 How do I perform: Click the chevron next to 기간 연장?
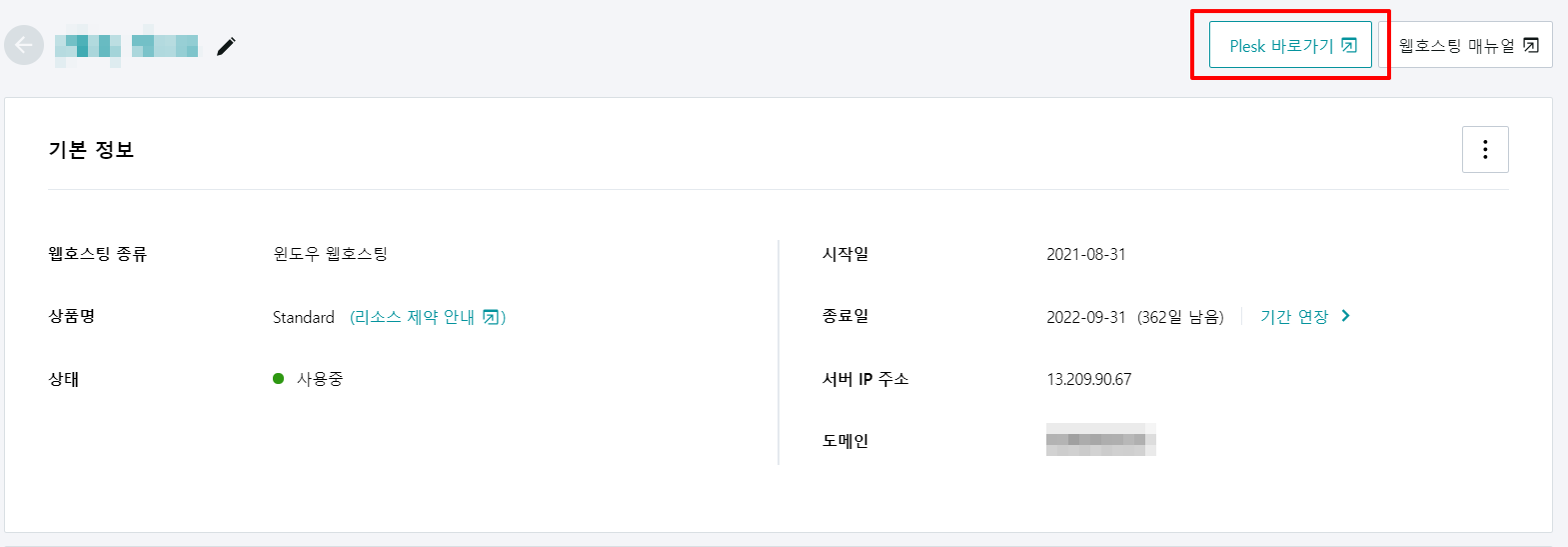click(x=1345, y=316)
